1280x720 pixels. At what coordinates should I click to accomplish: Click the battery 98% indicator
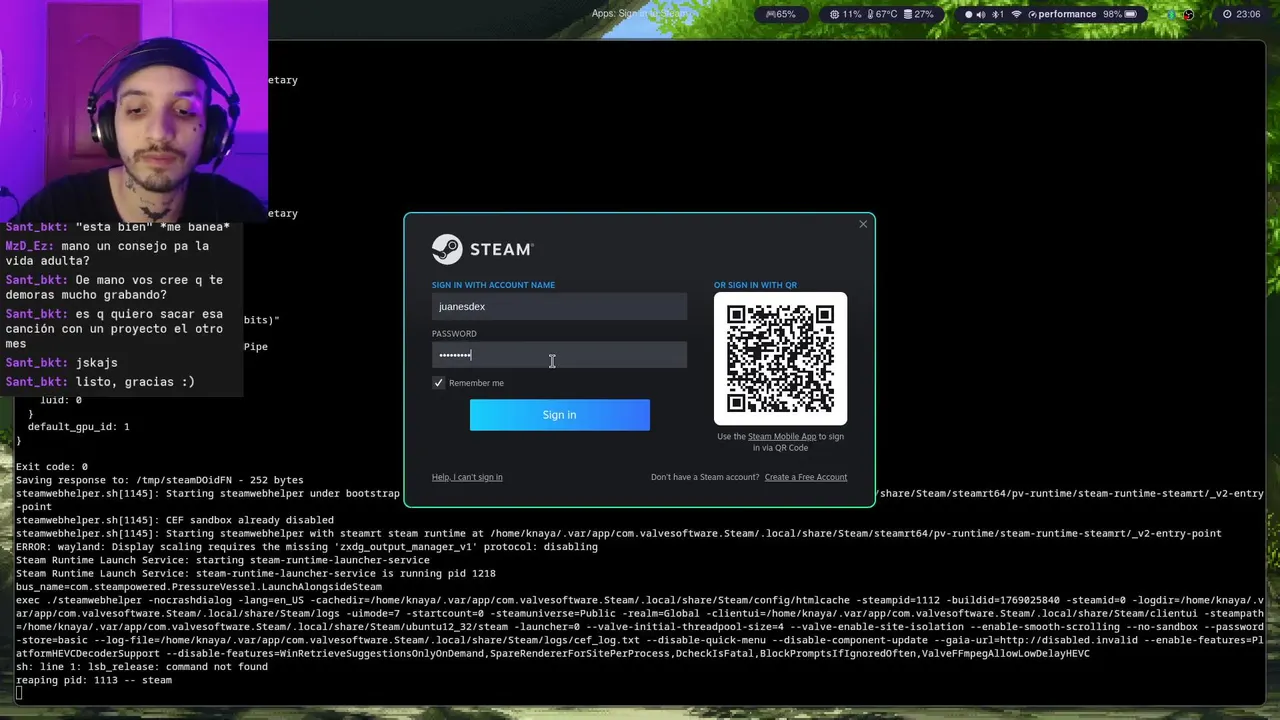1120,14
